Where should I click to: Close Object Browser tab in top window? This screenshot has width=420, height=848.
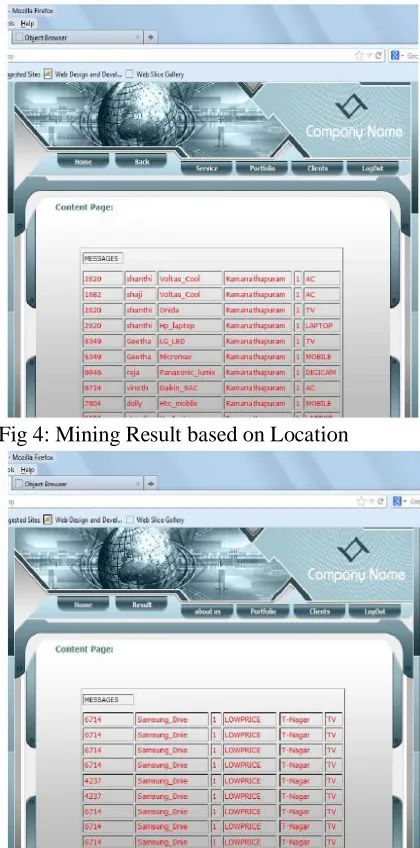(x=138, y=37)
